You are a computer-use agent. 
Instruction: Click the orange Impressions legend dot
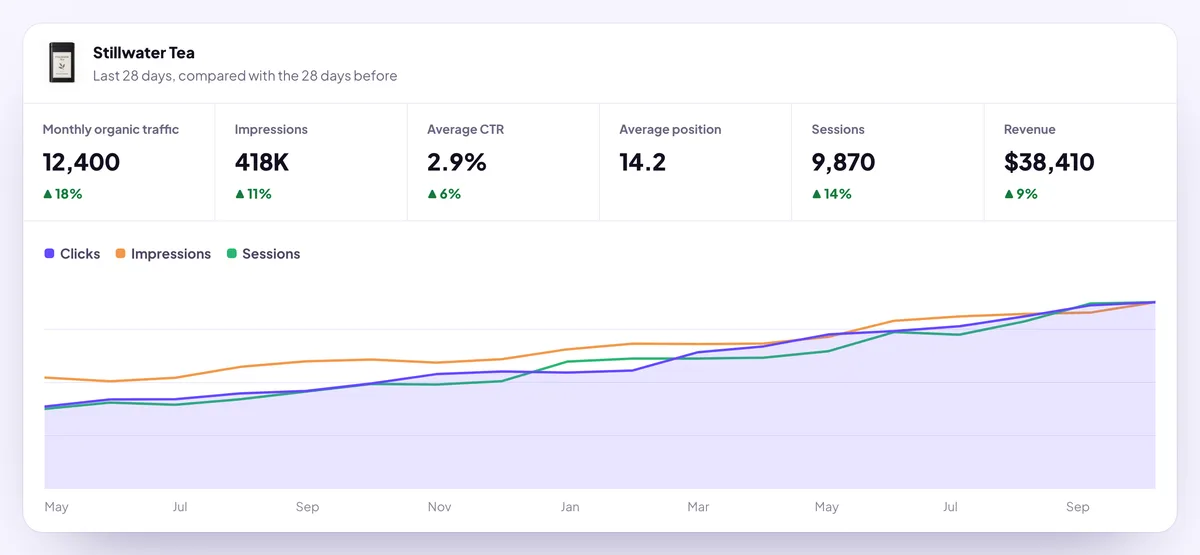pyautogui.click(x=120, y=254)
